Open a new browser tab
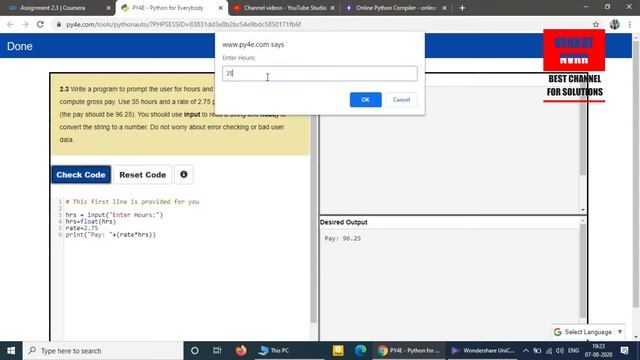The image size is (640, 360). 462,8
